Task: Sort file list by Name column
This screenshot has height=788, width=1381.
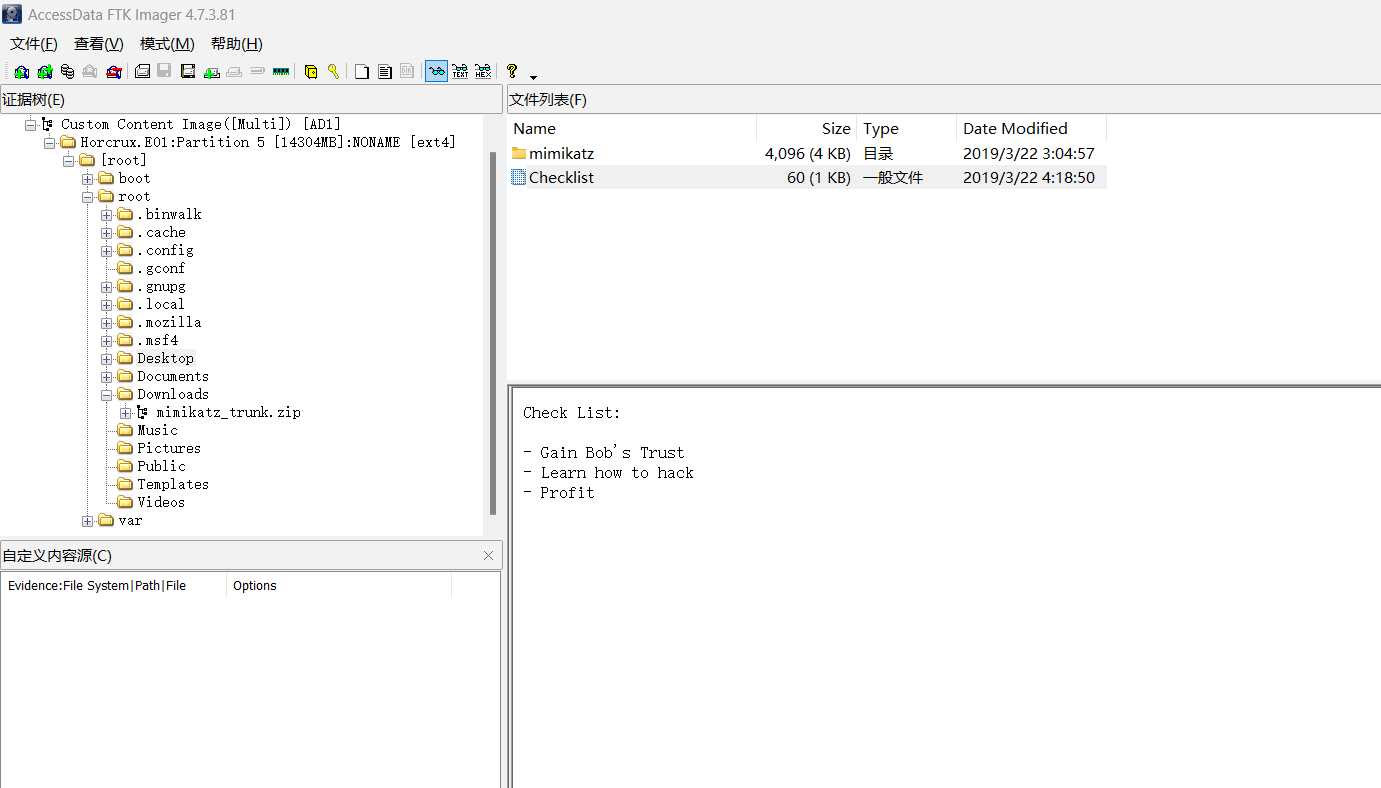Action: point(632,128)
